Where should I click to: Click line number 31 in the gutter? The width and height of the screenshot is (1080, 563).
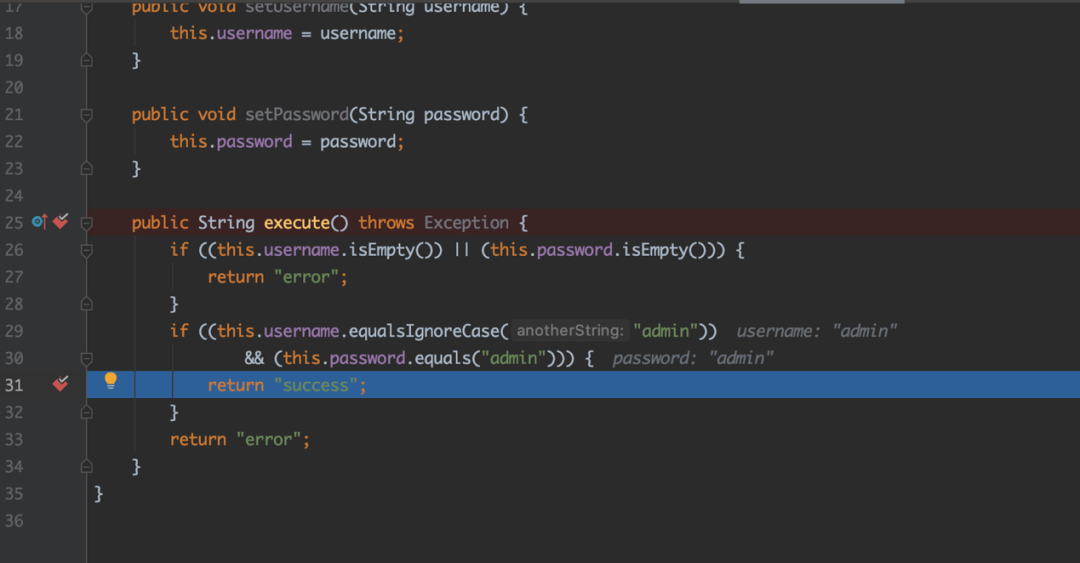click(x=14, y=385)
